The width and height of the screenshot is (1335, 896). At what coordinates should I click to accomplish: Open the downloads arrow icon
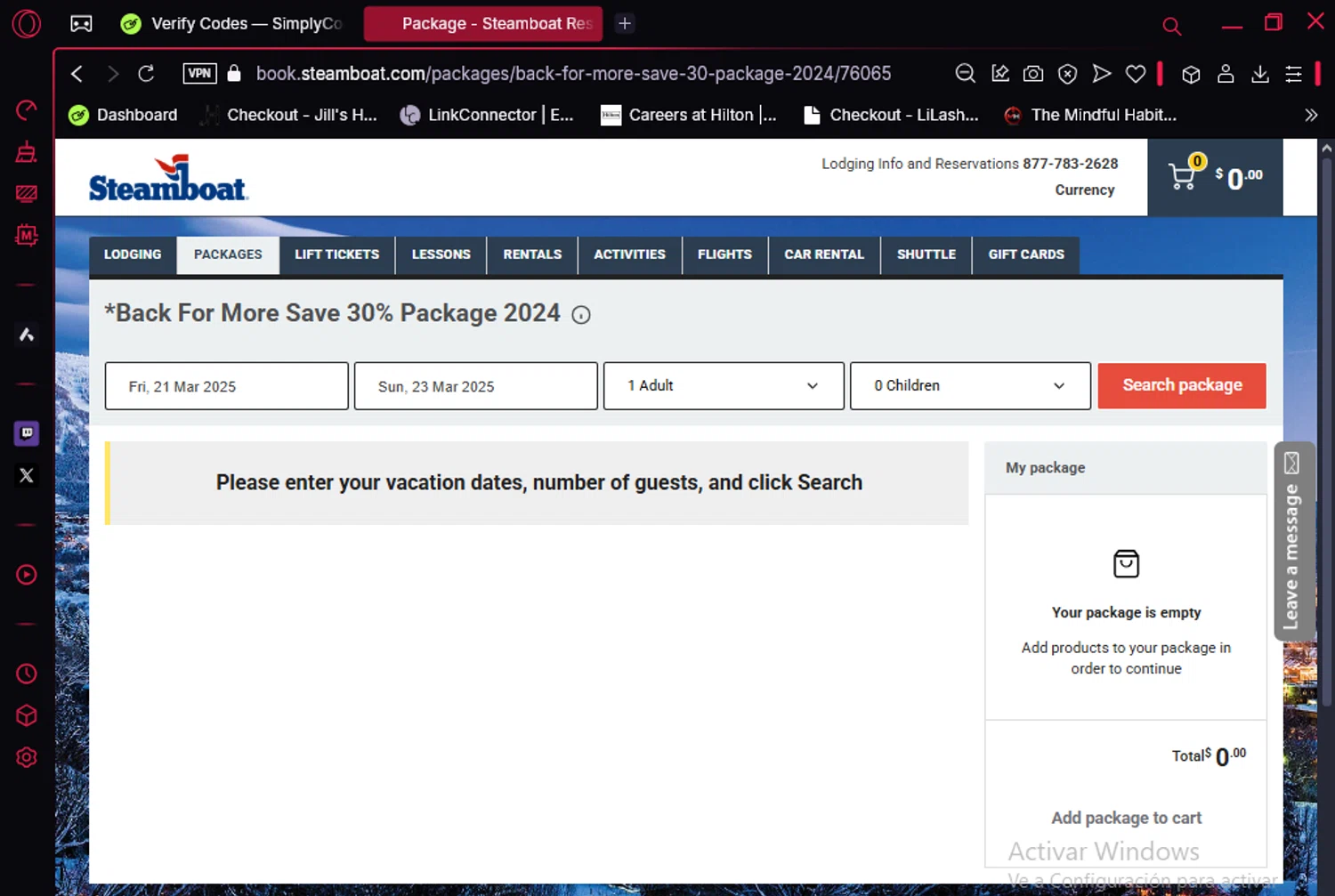pyautogui.click(x=1260, y=74)
